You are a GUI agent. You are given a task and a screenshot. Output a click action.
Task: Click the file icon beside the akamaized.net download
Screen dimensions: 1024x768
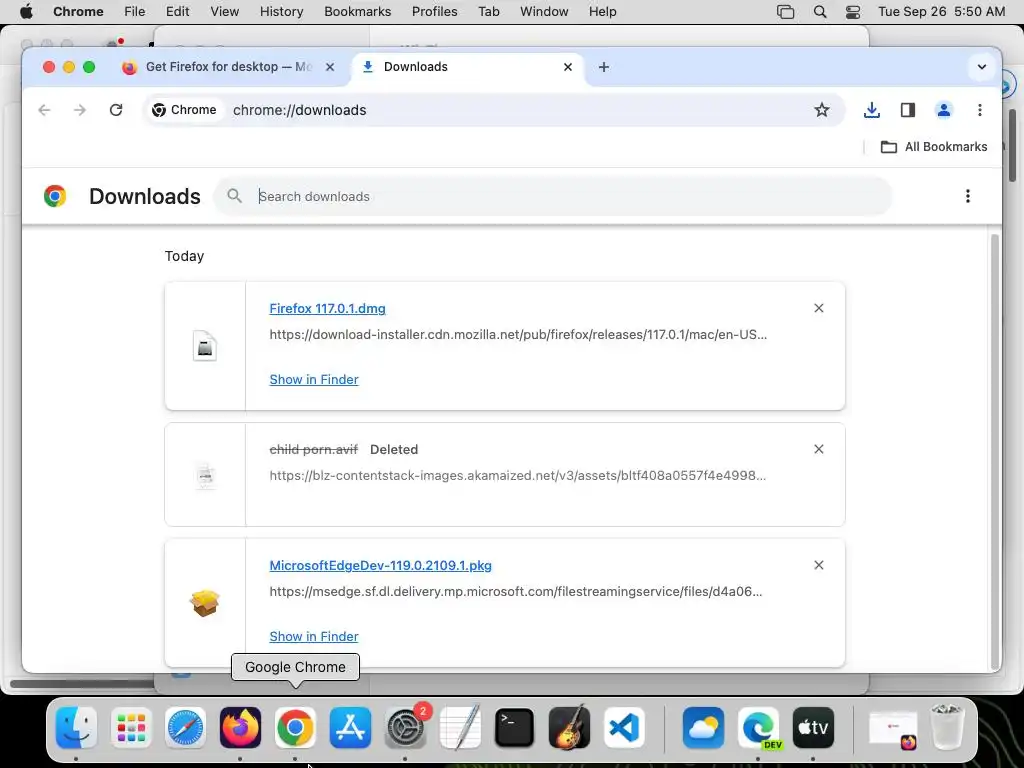[x=205, y=475]
